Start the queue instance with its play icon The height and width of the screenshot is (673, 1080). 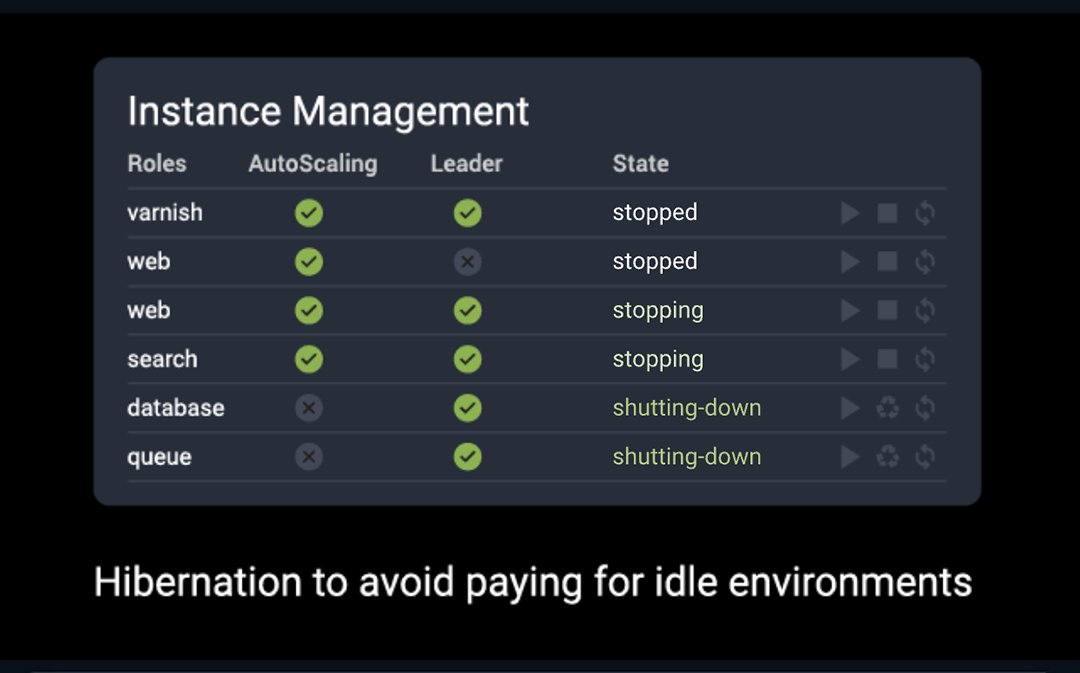(x=851, y=457)
